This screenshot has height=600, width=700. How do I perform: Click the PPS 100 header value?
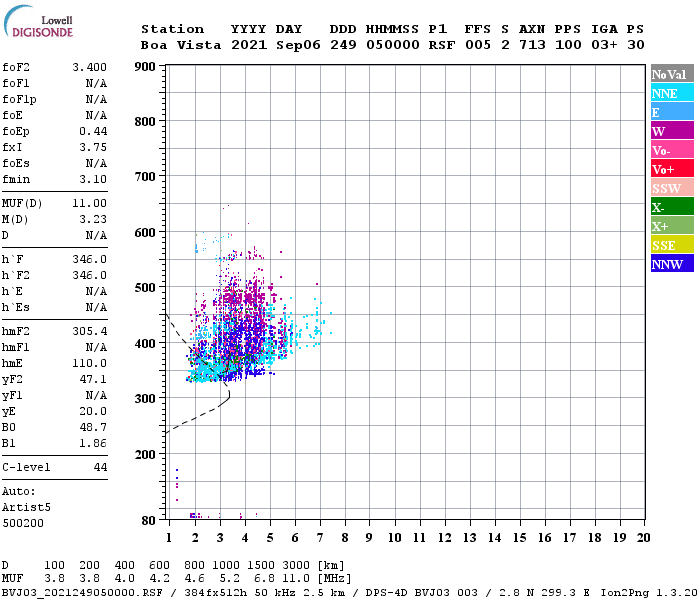coord(568,45)
